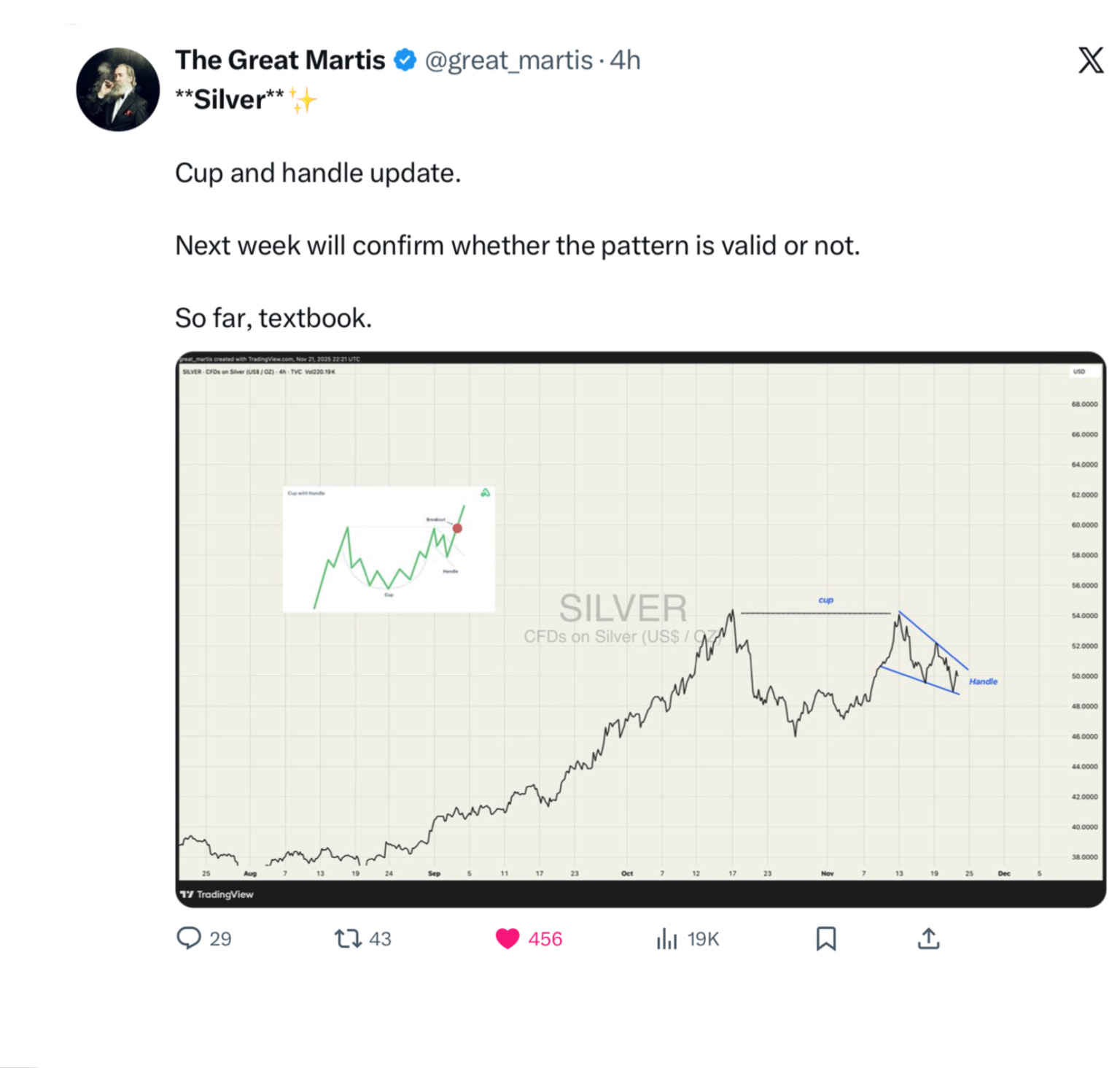Click the SILVER watermark on the chart
This screenshot has width=1120, height=1068.
[623, 608]
